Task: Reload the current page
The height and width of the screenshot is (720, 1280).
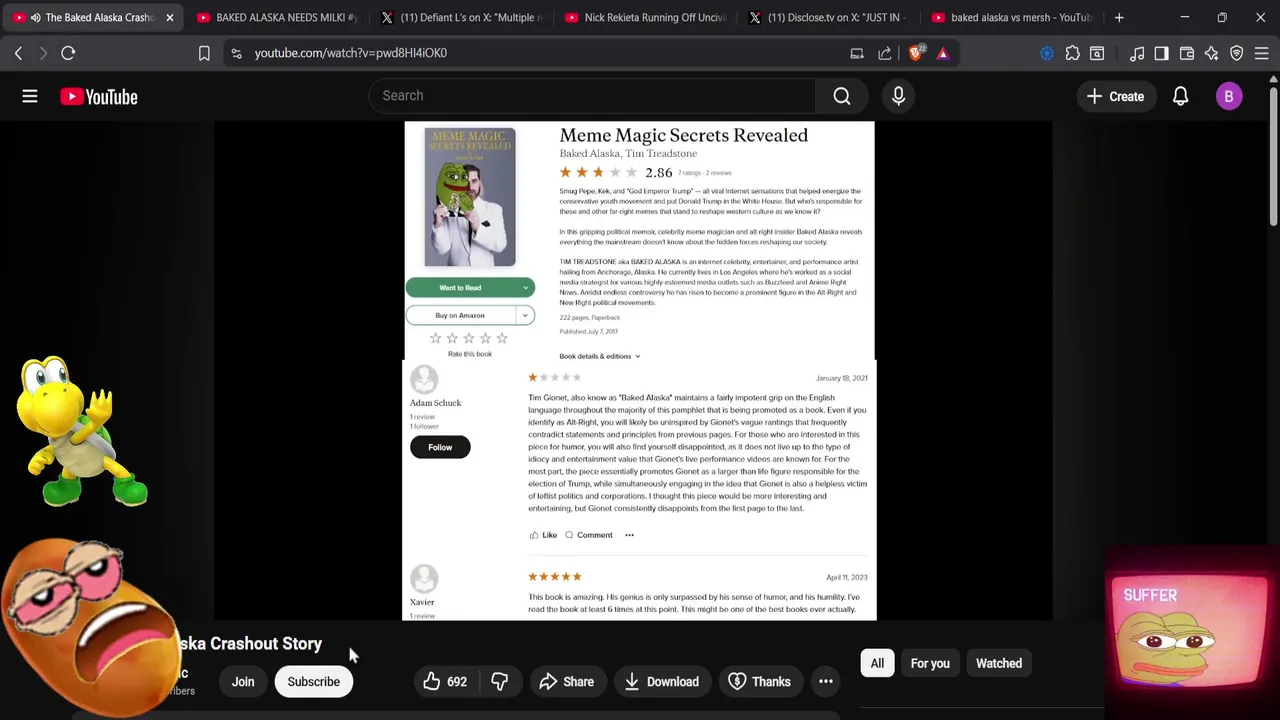Action: coord(68,53)
